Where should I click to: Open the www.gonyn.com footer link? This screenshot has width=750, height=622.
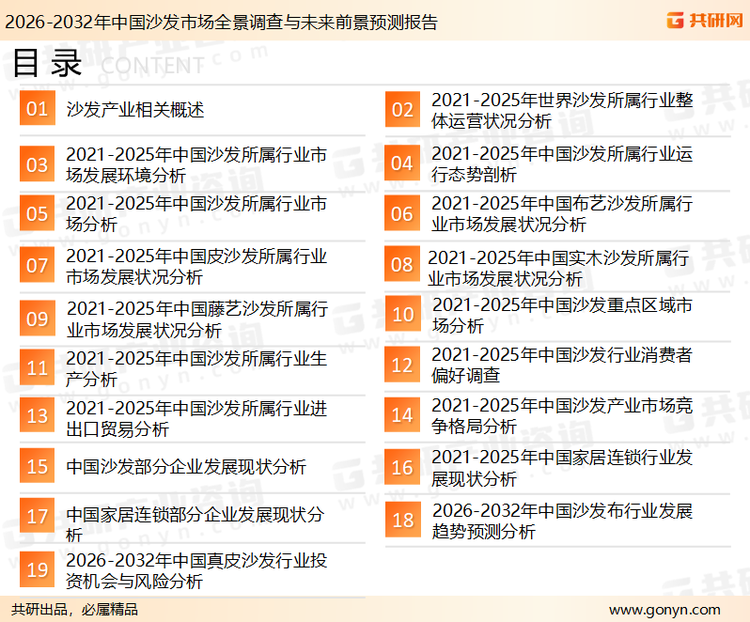(x=664, y=610)
